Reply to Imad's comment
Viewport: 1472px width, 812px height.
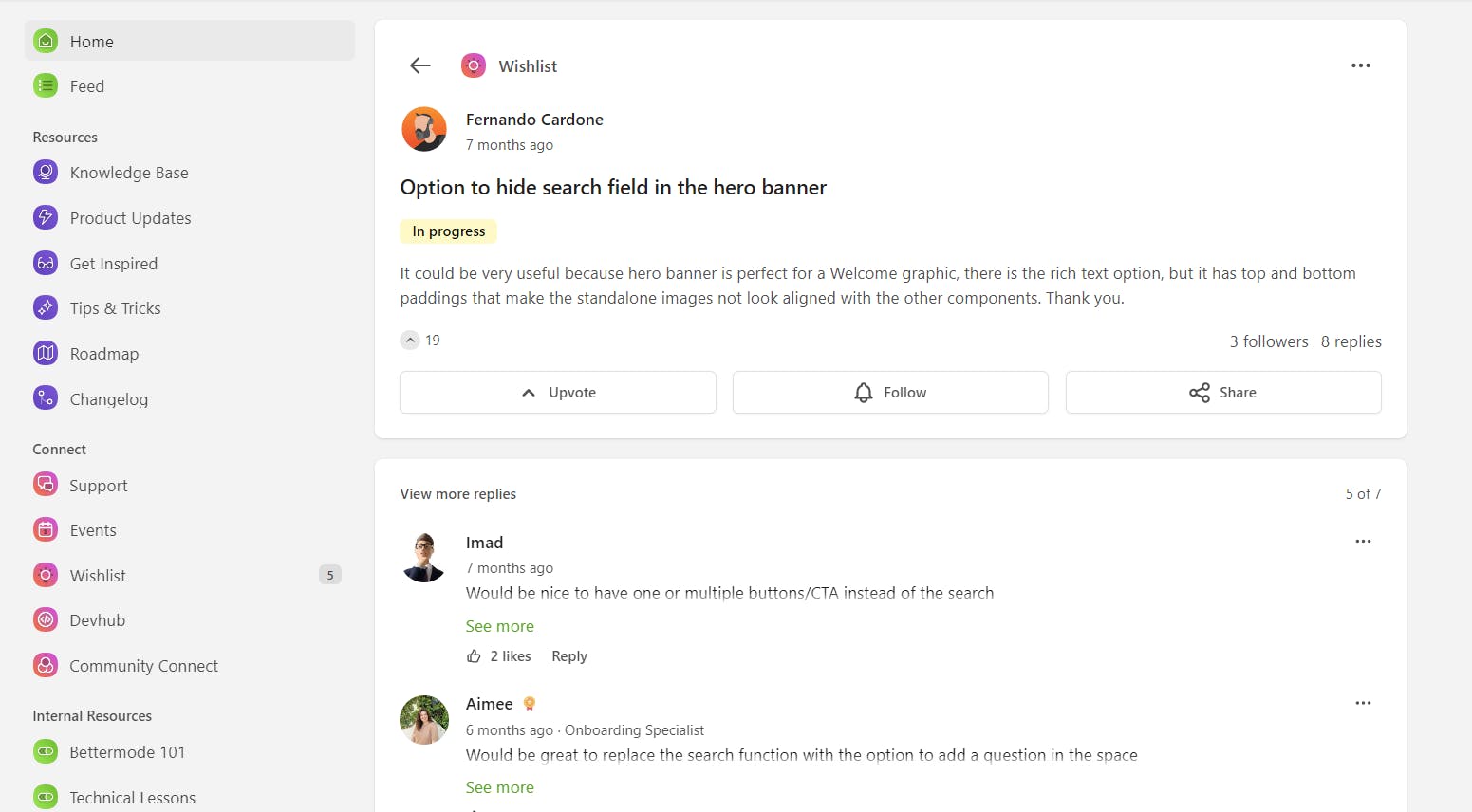point(569,656)
